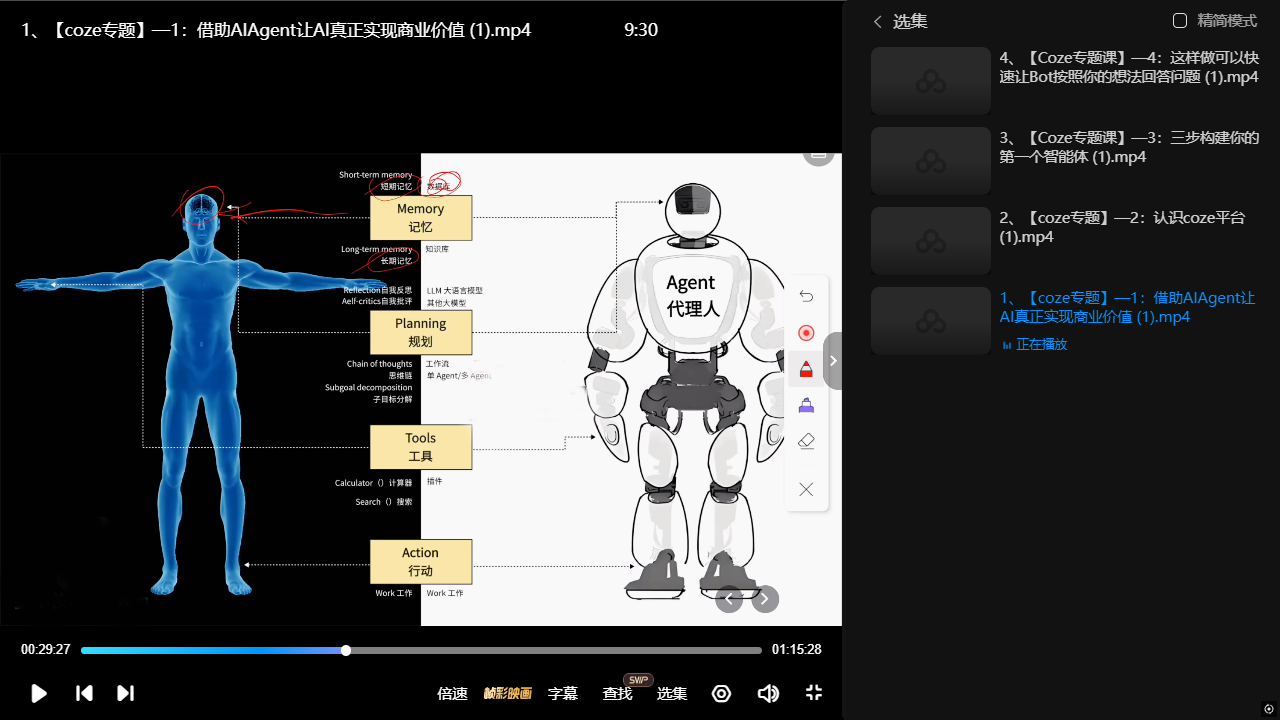Select the red pen annotation tool
This screenshot has width=1280, height=720.
806,370
